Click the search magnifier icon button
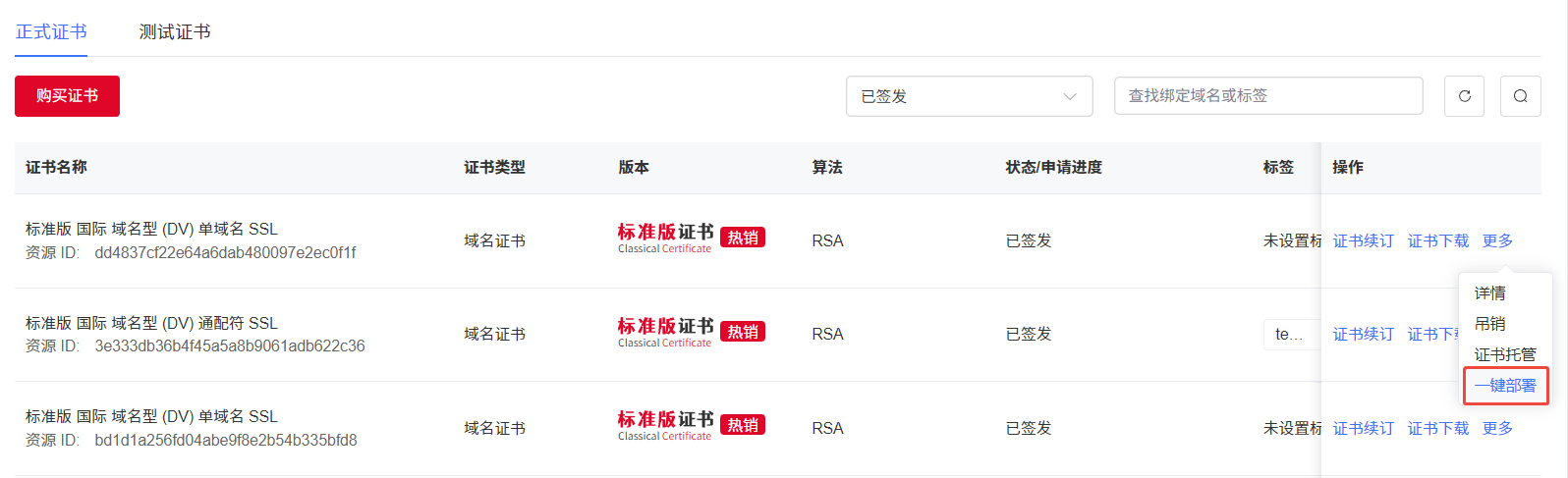The width and height of the screenshot is (1568, 478). click(1520, 96)
